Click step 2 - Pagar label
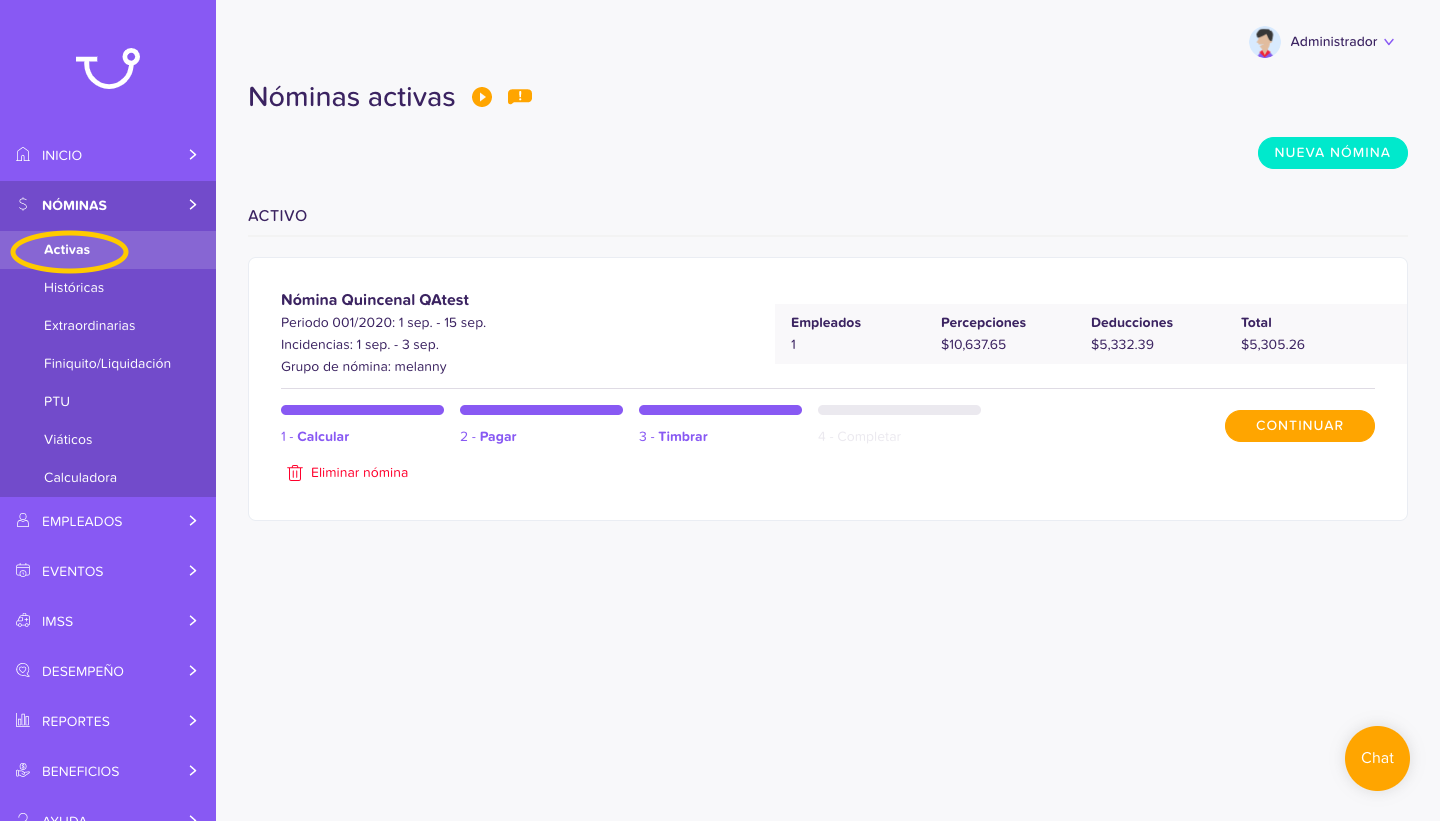The height and width of the screenshot is (821, 1440). (488, 437)
